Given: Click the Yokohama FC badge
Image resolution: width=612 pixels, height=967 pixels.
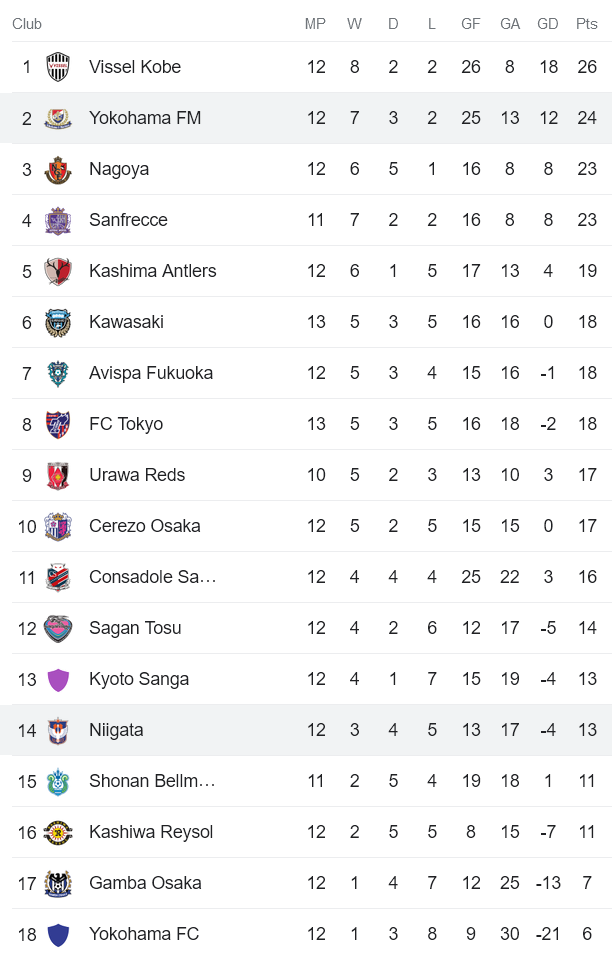Looking at the screenshot, I should pos(56,934).
